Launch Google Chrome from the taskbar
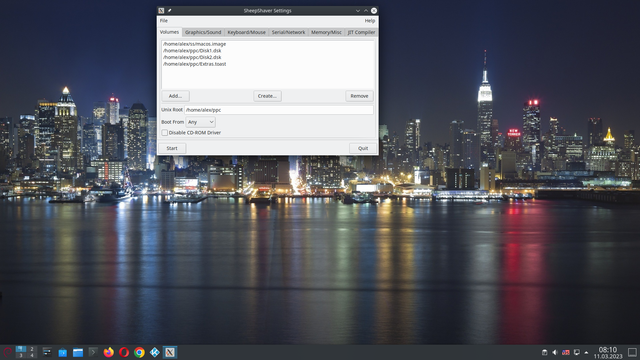The width and height of the screenshot is (640, 360). point(139,352)
